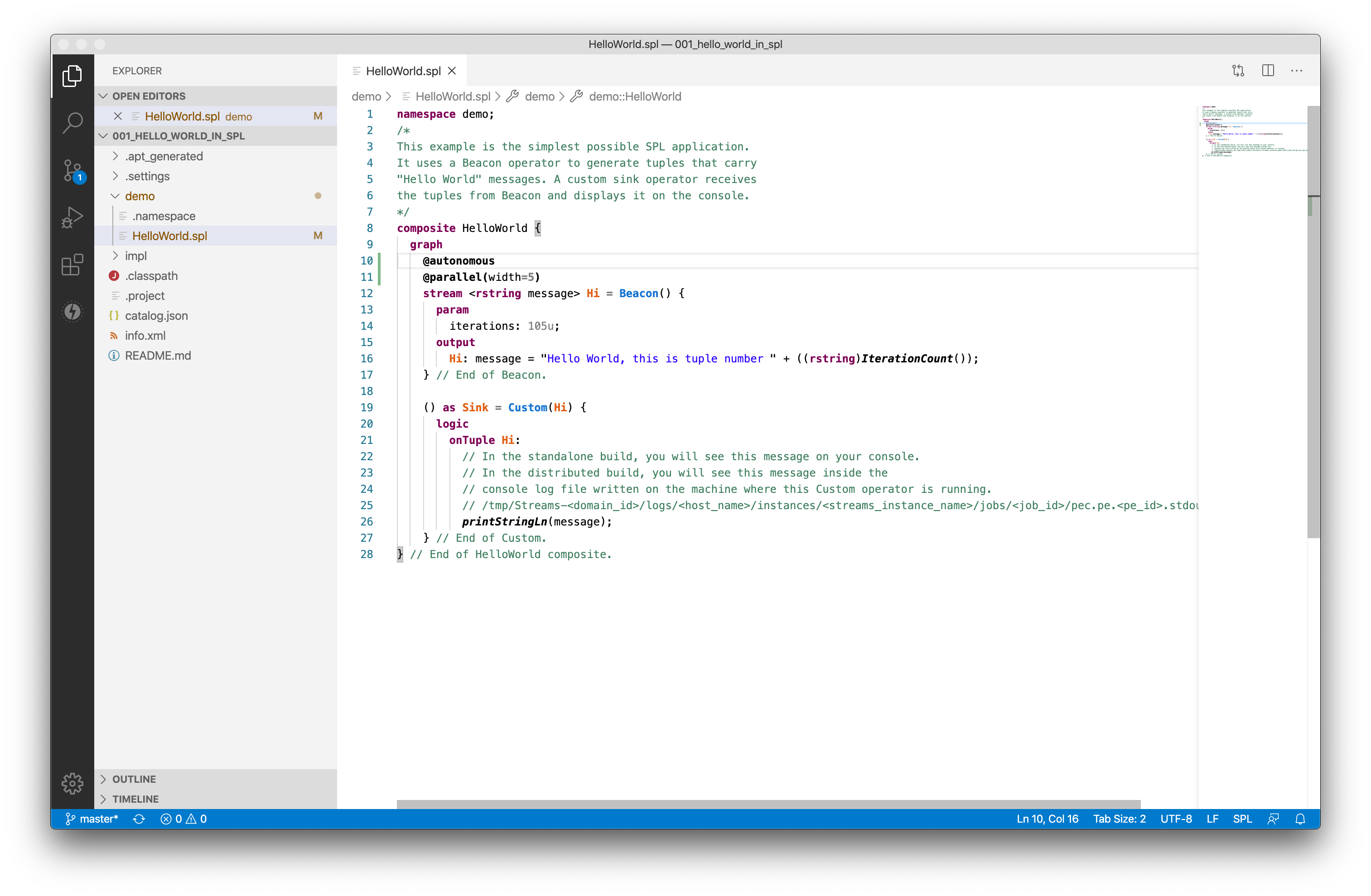Click the notifications bell icon
Image resolution: width=1371 pixels, height=896 pixels.
[x=1300, y=818]
